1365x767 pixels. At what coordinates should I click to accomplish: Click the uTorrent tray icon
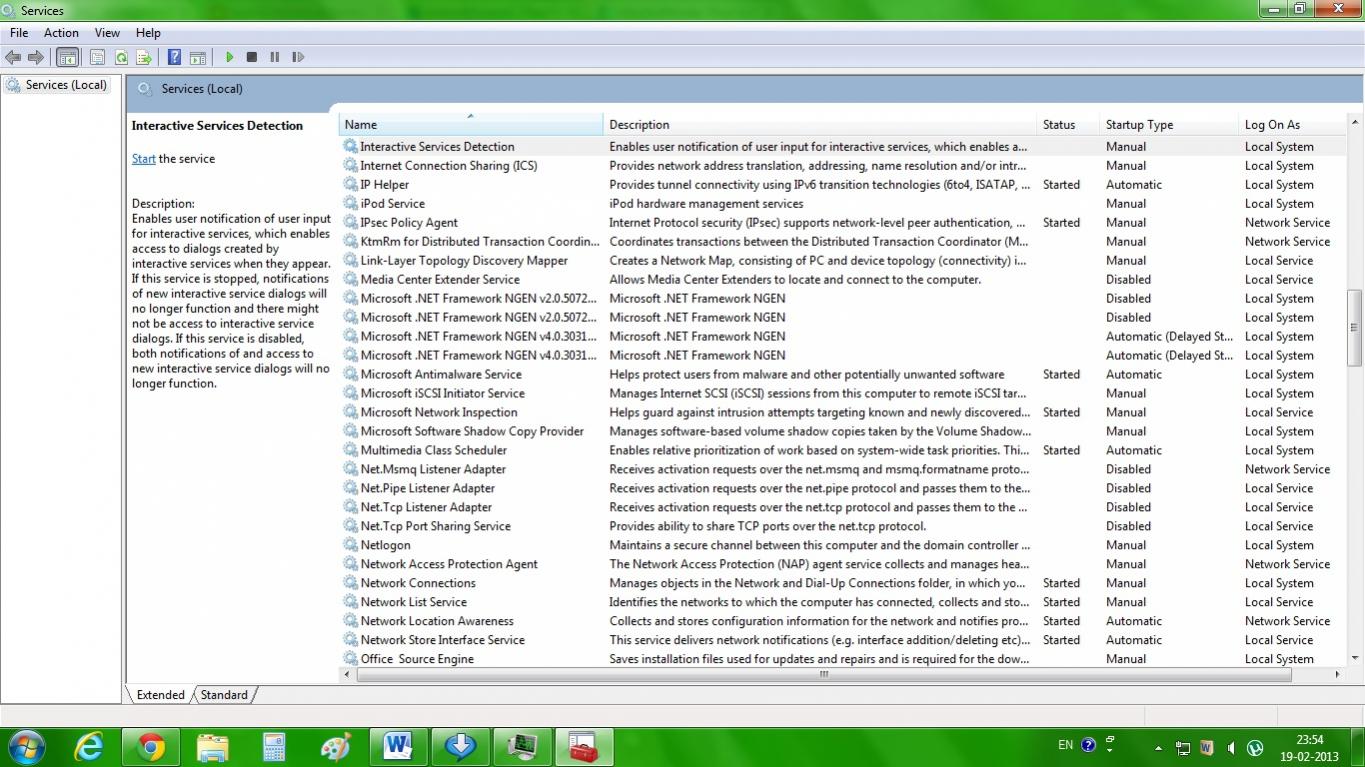1255,747
